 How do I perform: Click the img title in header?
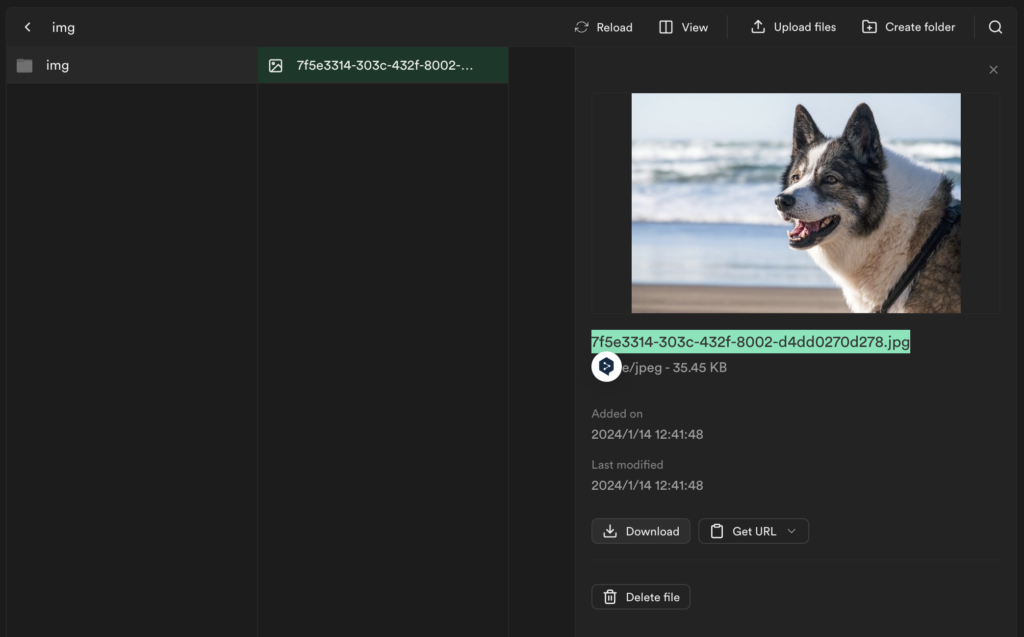[63, 27]
